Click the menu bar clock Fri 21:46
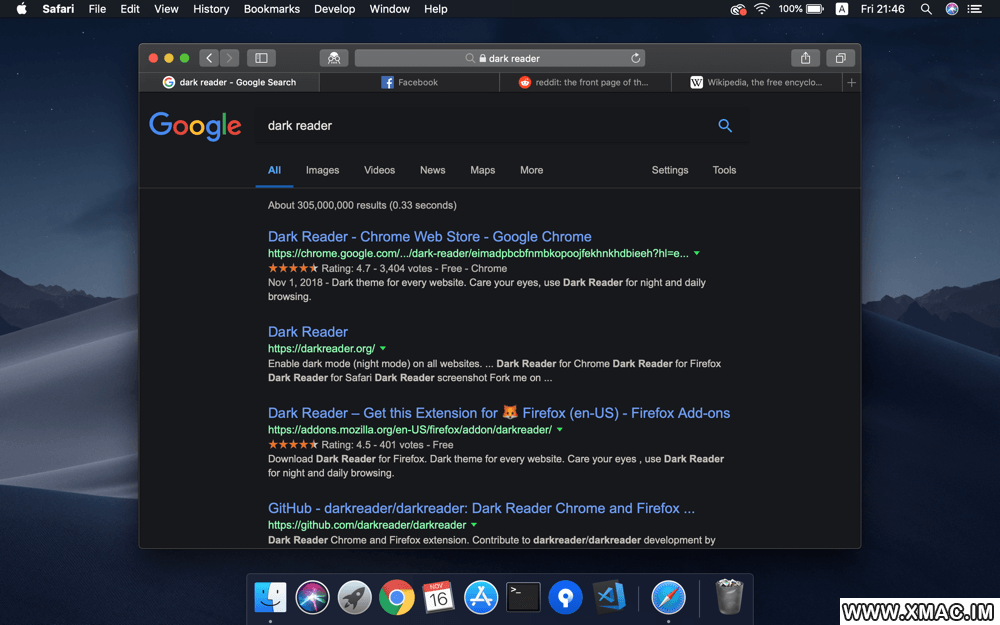Image resolution: width=1000 pixels, height=625 pixels. 883,9
